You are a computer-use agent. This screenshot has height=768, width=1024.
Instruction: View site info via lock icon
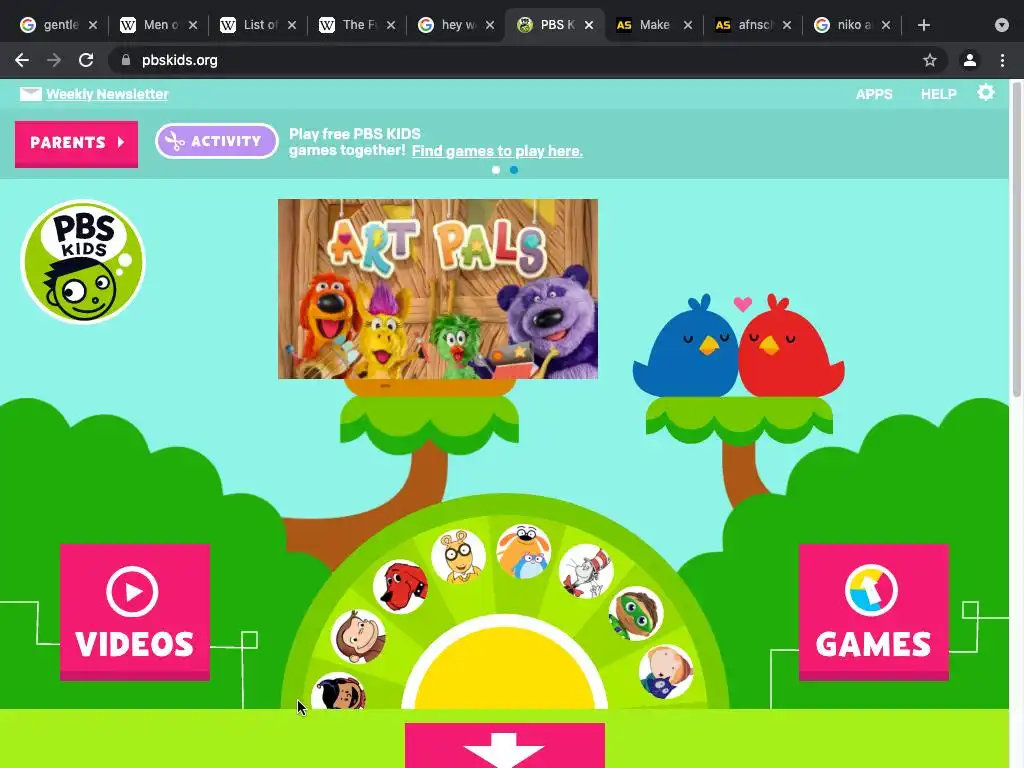126,60
